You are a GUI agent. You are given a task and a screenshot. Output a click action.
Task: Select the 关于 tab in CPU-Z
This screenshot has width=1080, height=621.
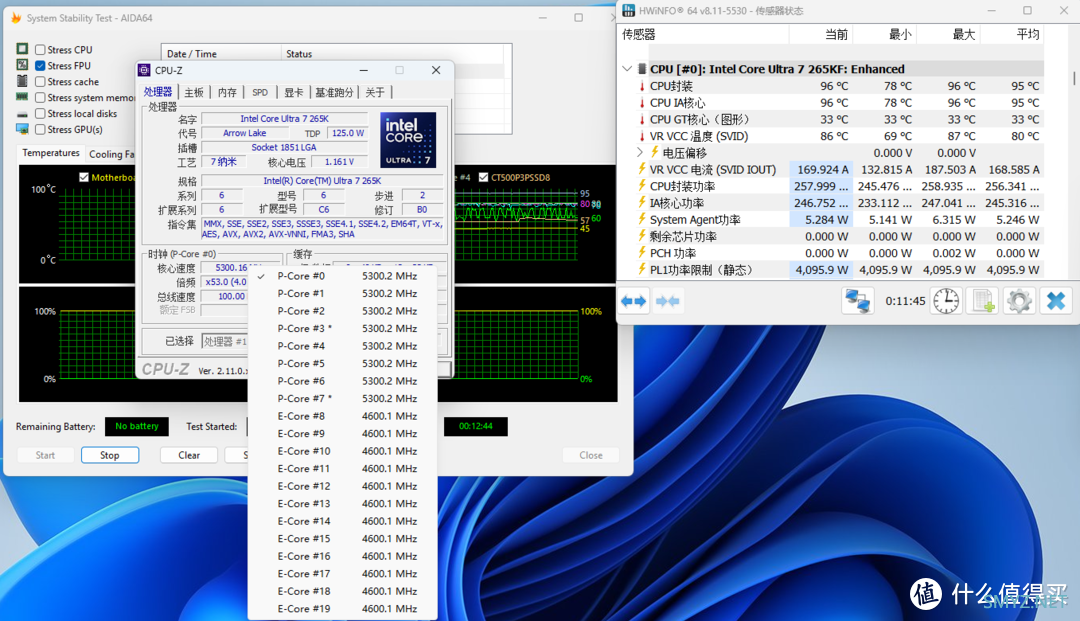coord(375,92)
